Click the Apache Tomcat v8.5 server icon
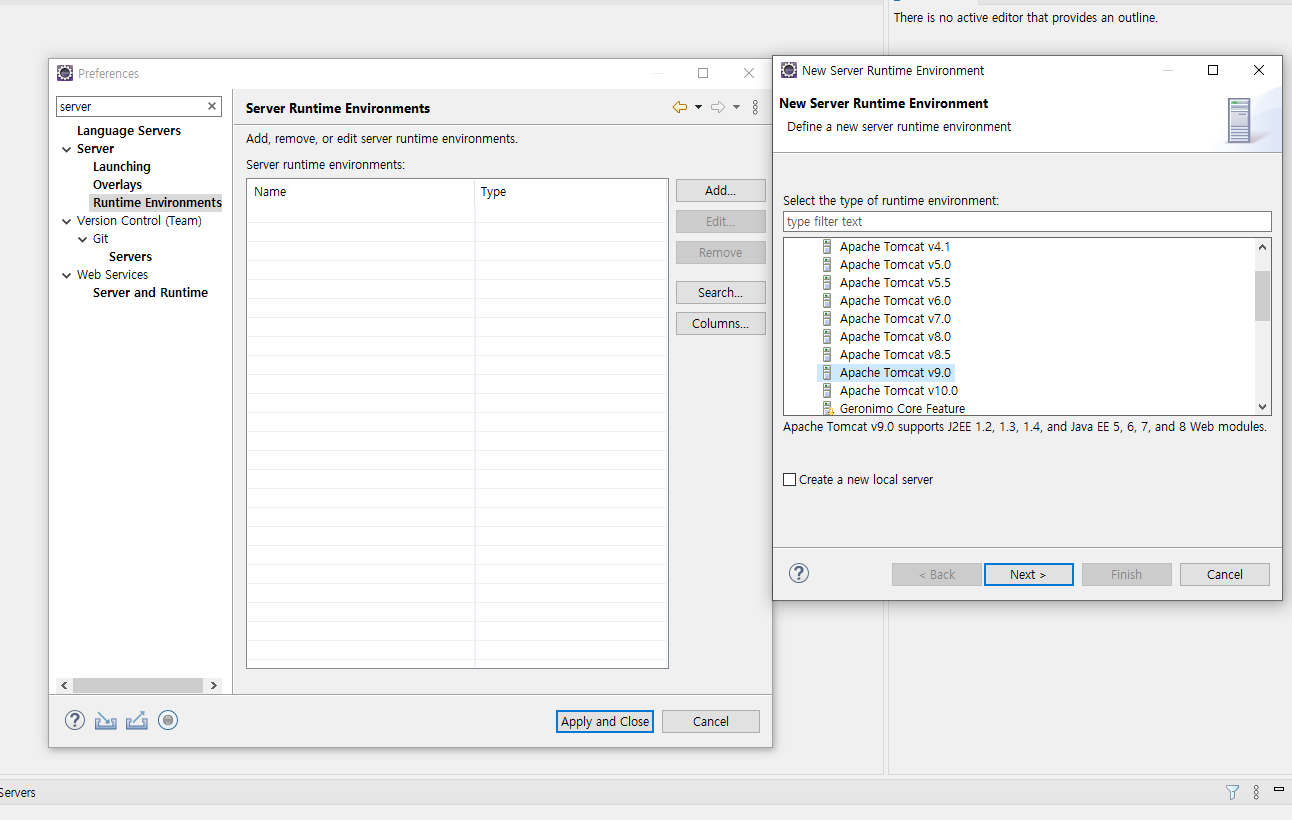The height and width of the screenshot is (820, 1292). point(827,355)
